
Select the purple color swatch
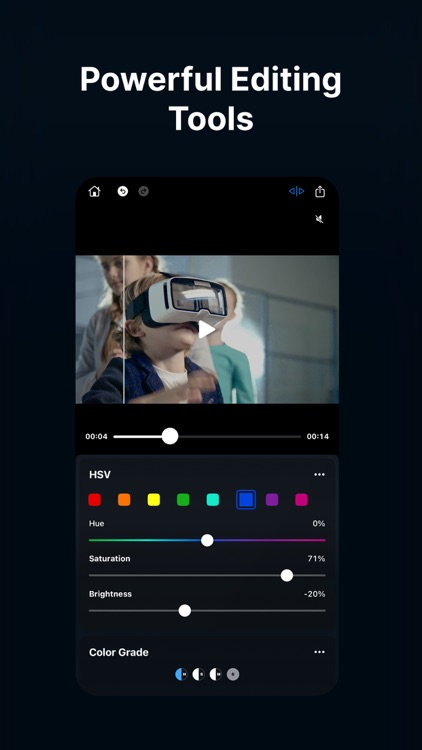click(x=272, y=500)
